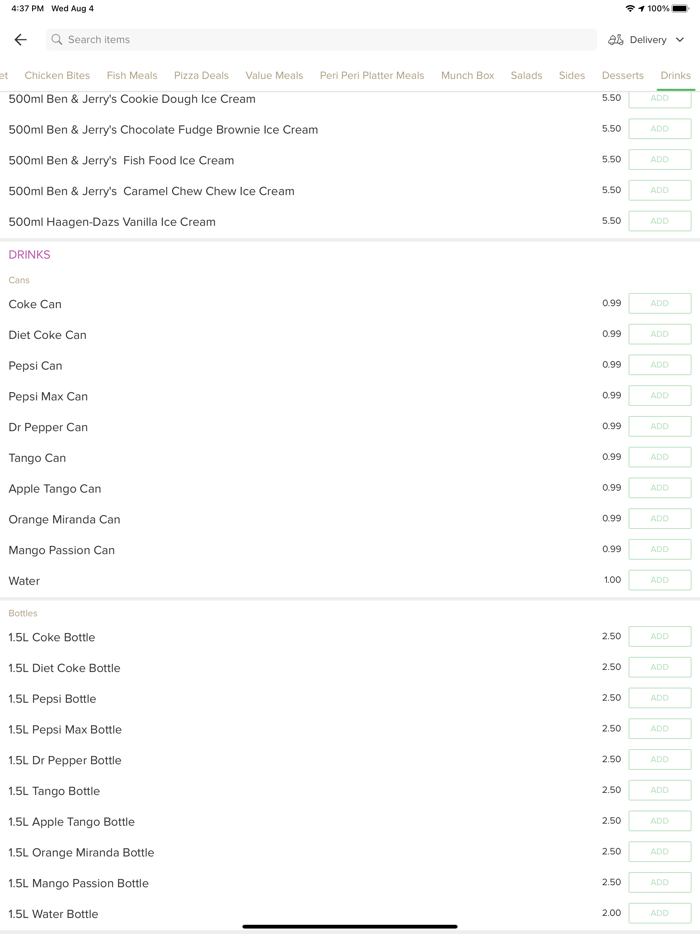700x934 pixels.
Task: Open the Pizza Deals tab
Action: tap(201, 75)
